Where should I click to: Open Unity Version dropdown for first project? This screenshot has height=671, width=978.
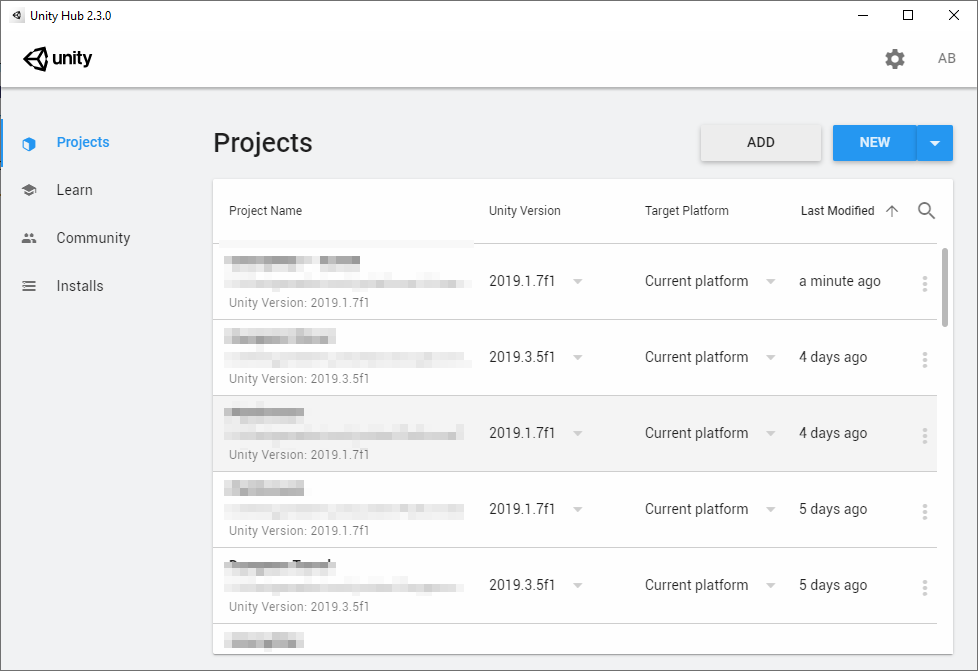click(578, 282)
